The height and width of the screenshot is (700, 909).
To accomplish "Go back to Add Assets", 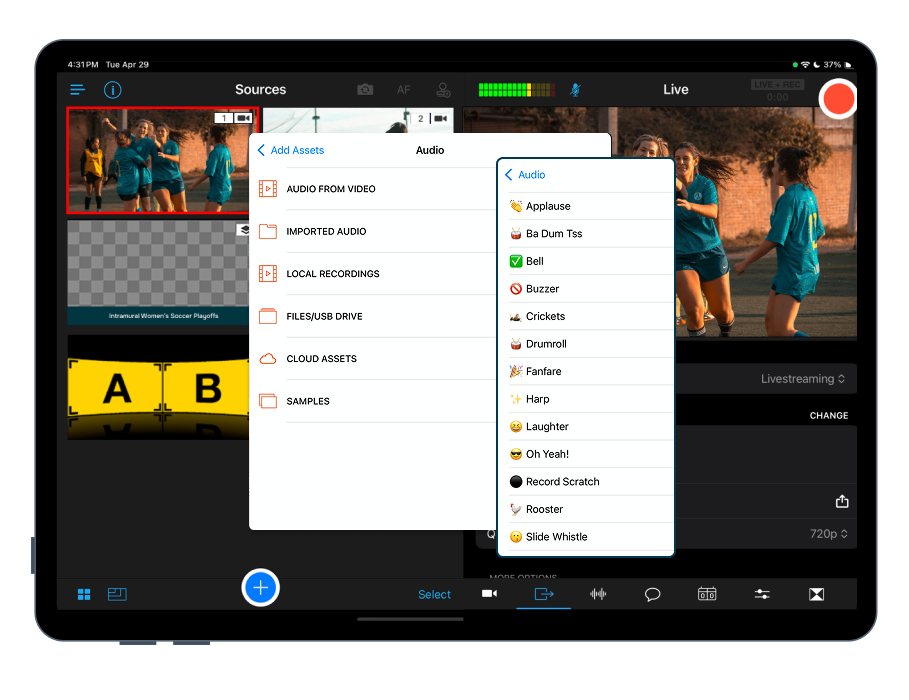I will click(x=290, y=150).
